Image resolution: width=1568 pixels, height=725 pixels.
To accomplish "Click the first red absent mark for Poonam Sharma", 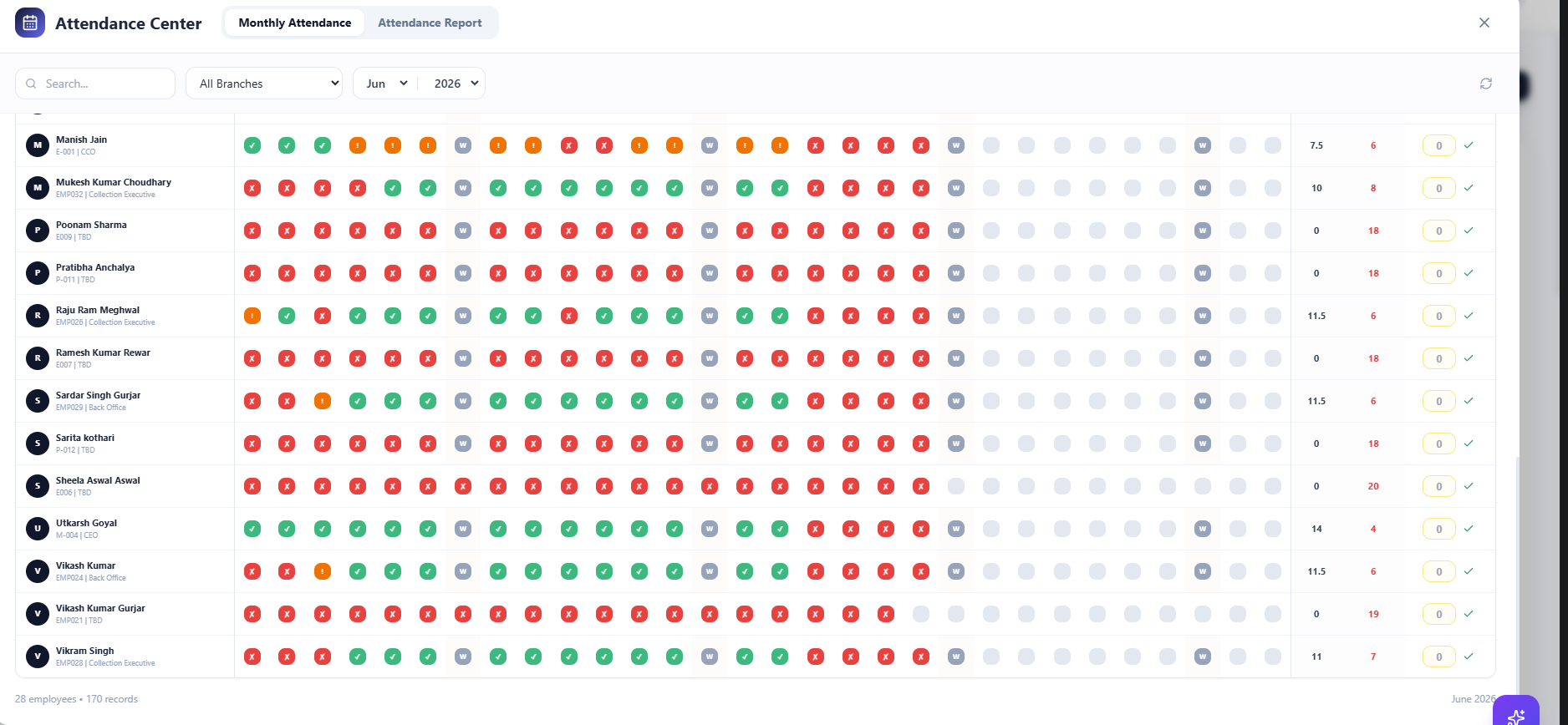I will 252,231.
